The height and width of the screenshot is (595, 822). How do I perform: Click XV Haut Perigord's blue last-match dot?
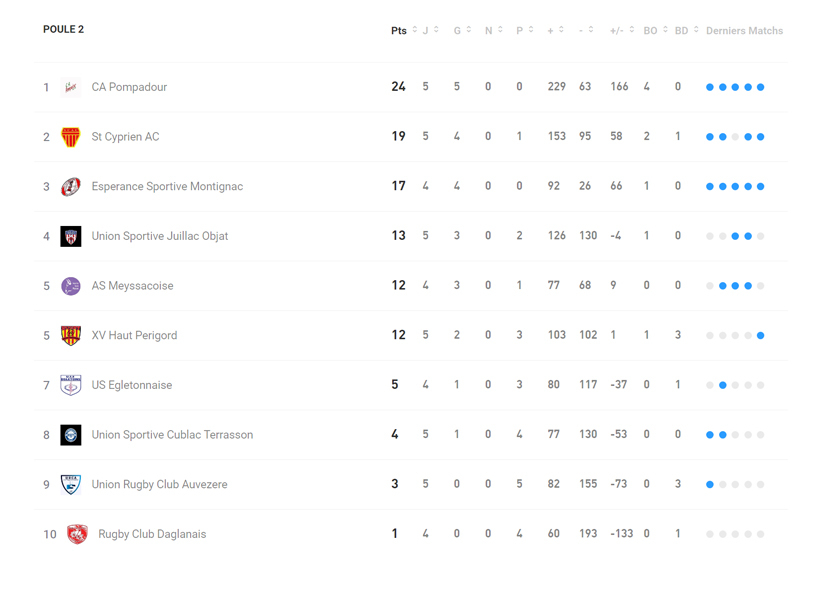(761, 336)
